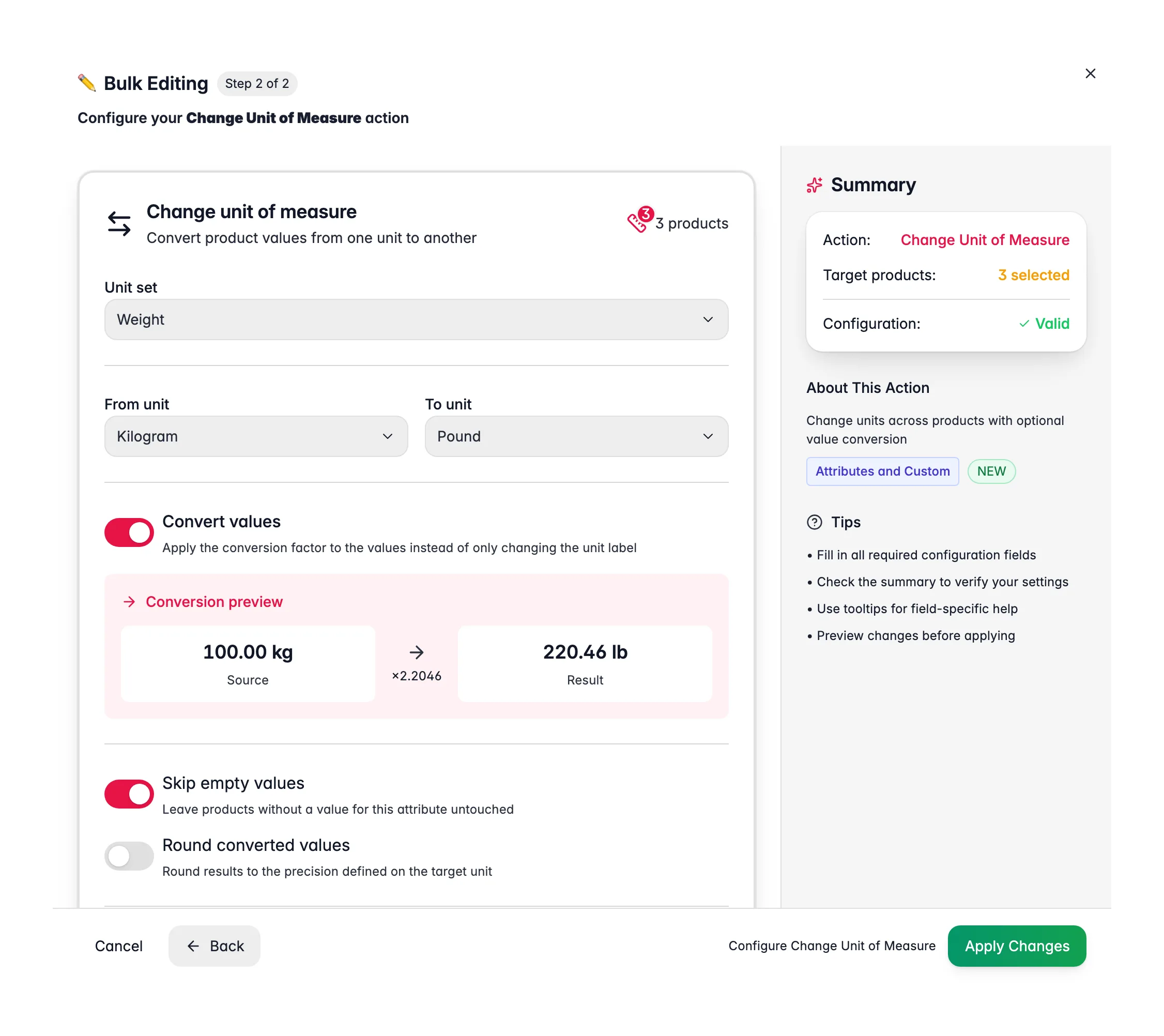This screenshot has width=1164, height=1036.
Task: Close the Bulk Editing dialog
Action: click(1090, 73)
